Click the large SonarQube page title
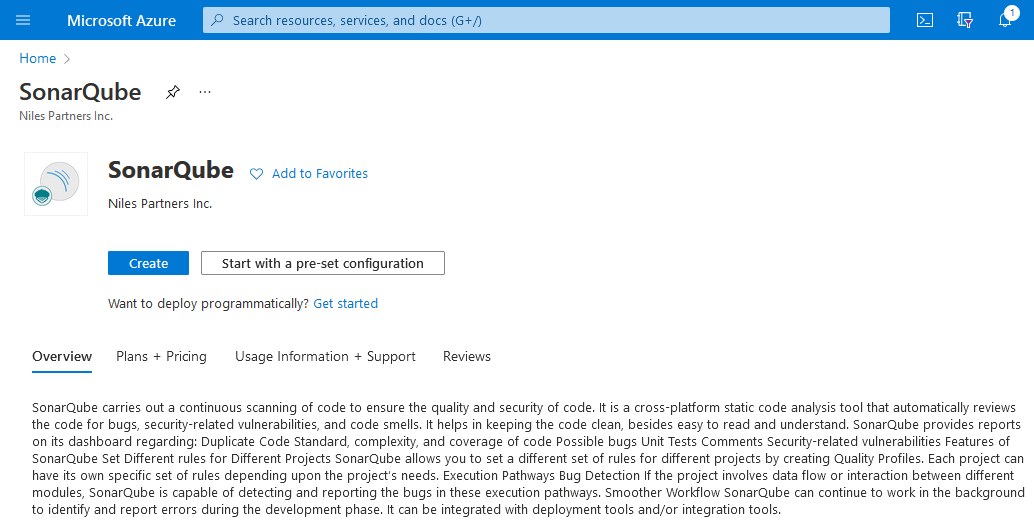The width and height of the screenshot is (1034, 523). 80,92
